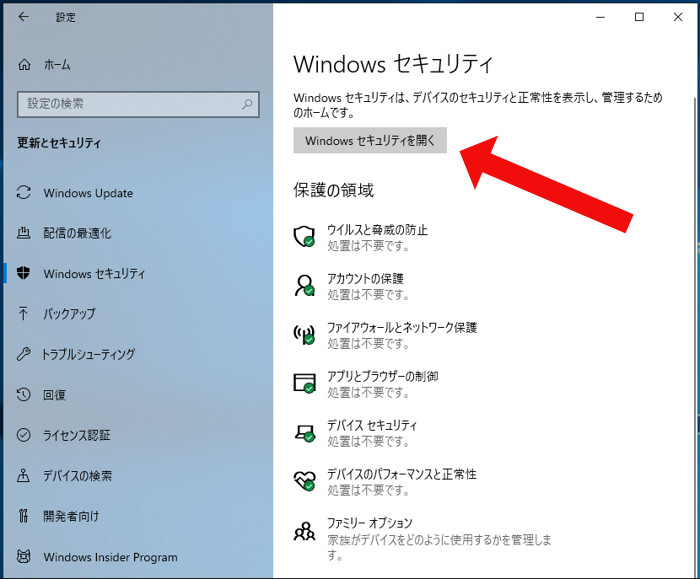Open アカウントの保護
The height and width of the screenshot is (579, 700).
(365, 279)
